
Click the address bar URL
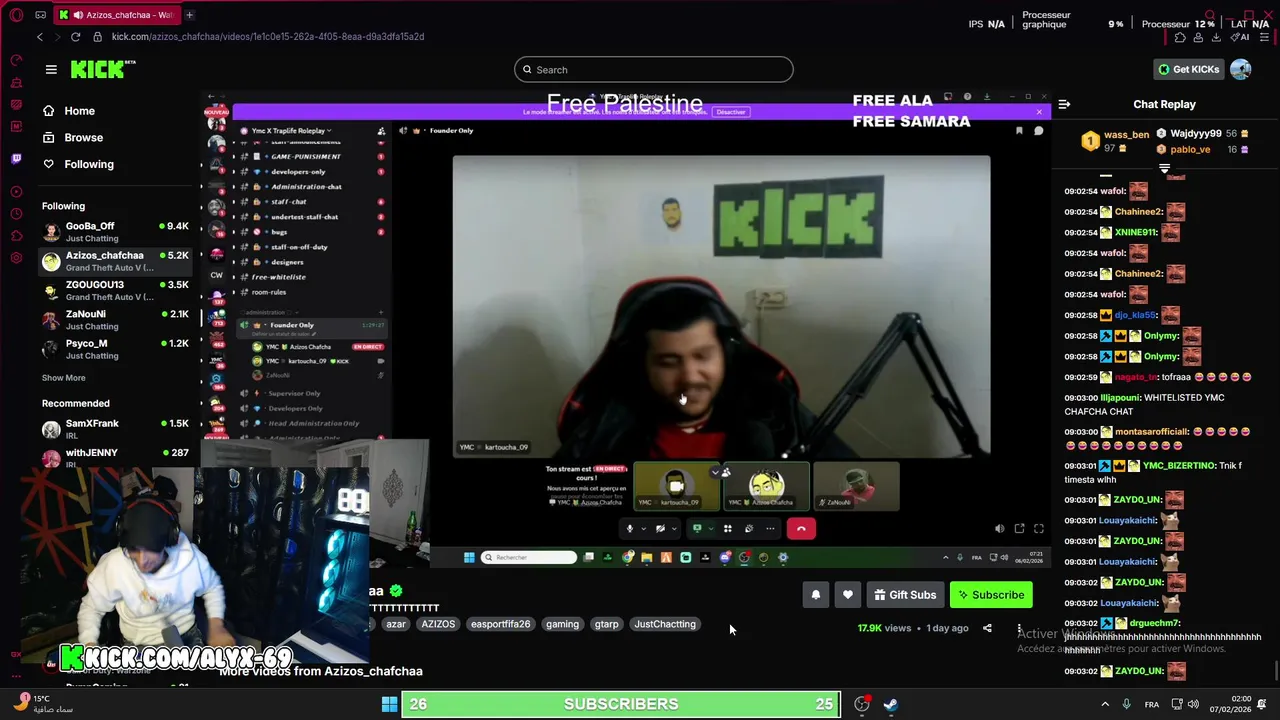[x=268, y=37]
